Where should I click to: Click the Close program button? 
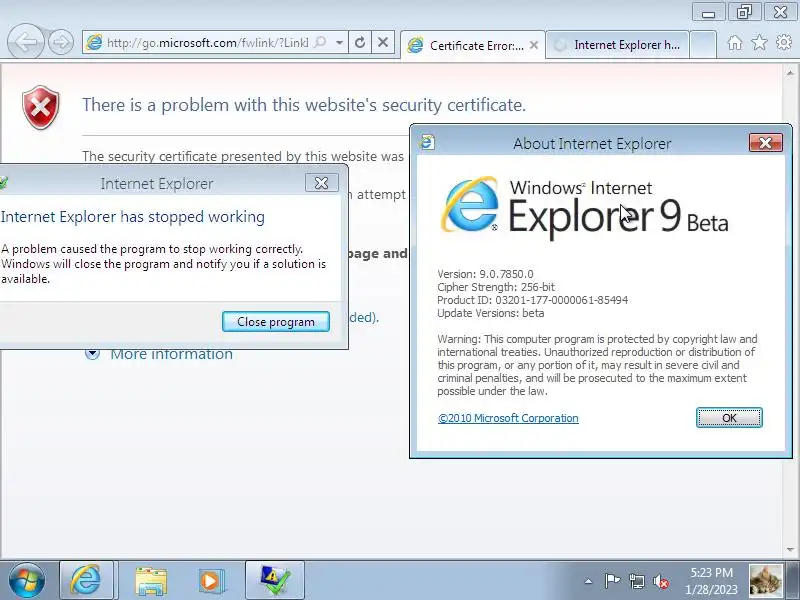click(x=276, y=321)
